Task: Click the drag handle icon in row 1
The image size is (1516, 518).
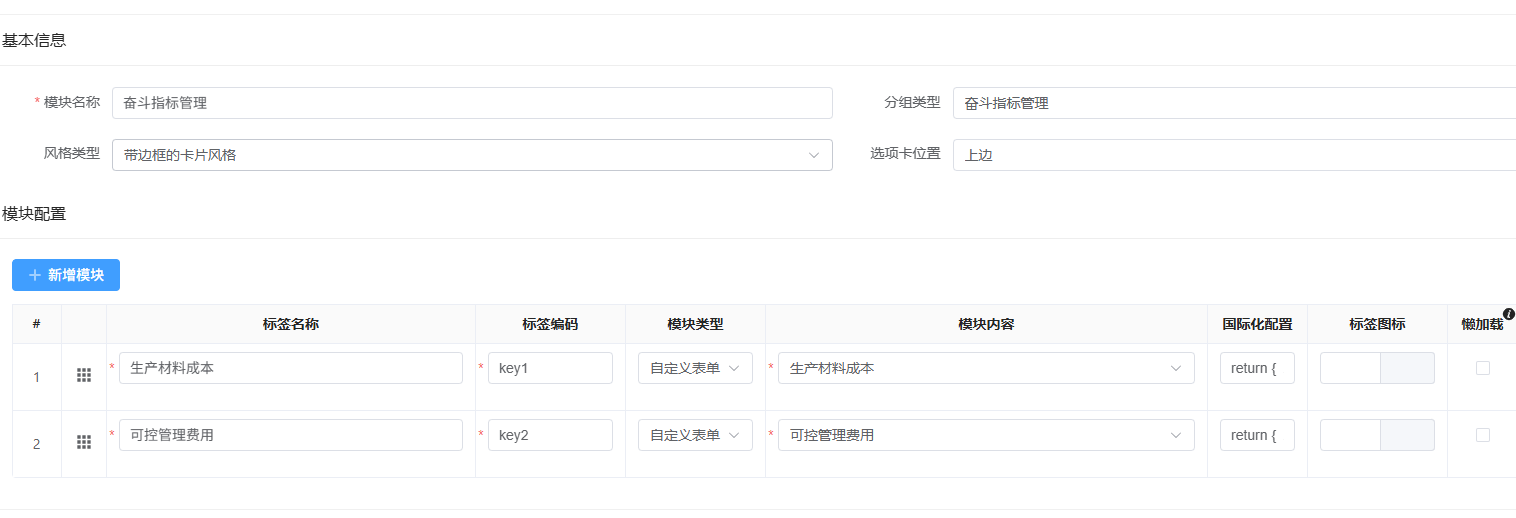Action: click(x=84, y=375)
